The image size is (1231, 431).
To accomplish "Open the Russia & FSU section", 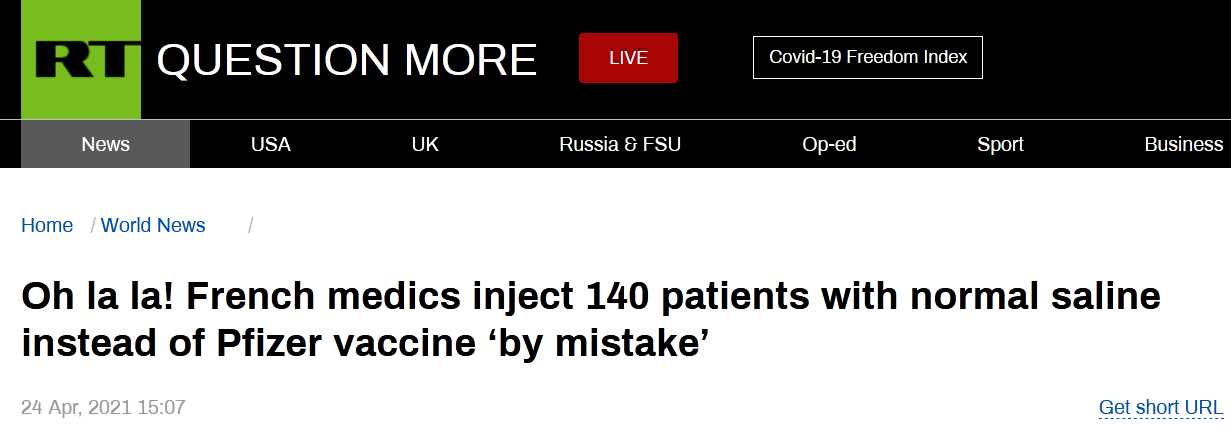I will (x=620, y=144).
